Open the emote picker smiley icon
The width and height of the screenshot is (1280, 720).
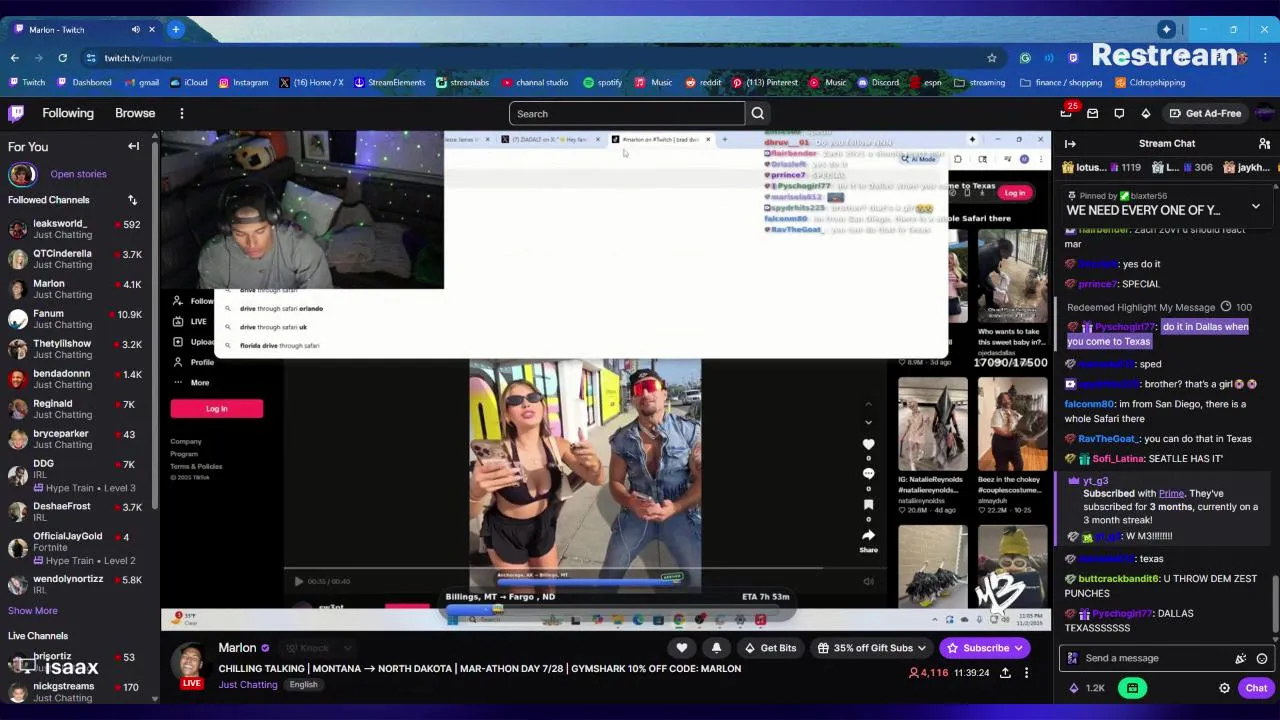[x=1262, y=658]
